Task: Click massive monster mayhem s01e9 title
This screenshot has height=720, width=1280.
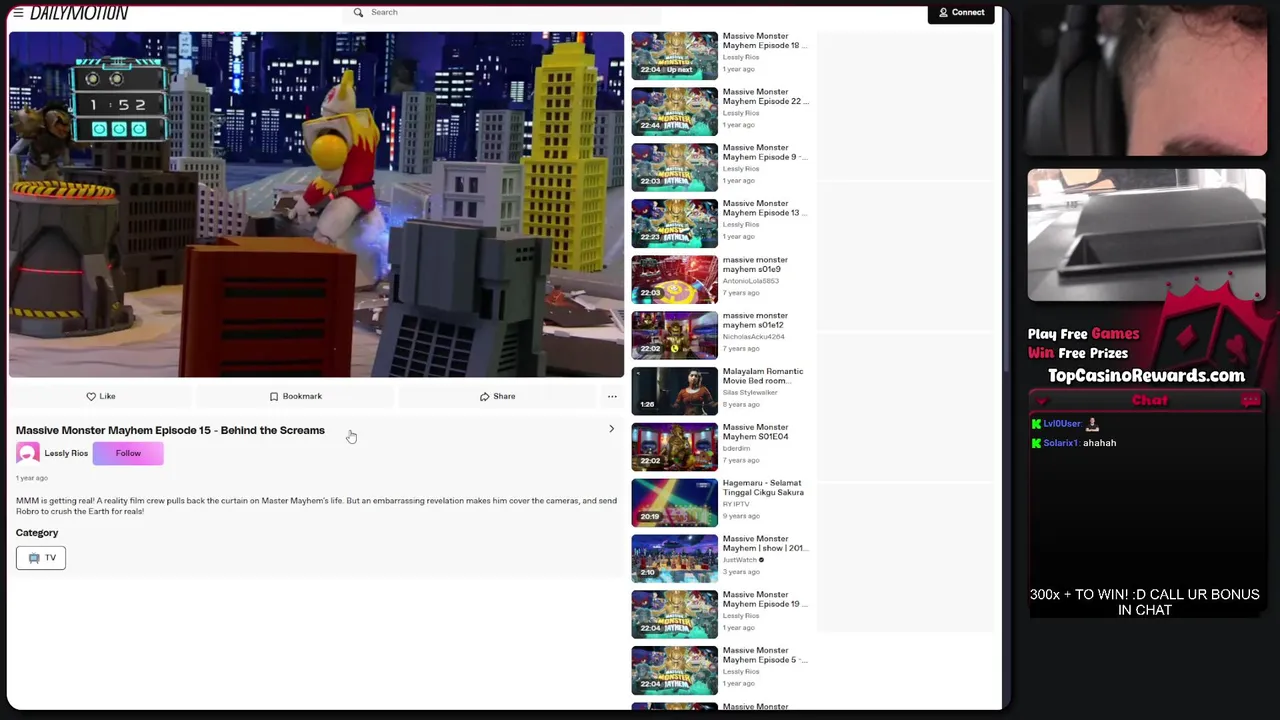Action: tap(755, 265)
